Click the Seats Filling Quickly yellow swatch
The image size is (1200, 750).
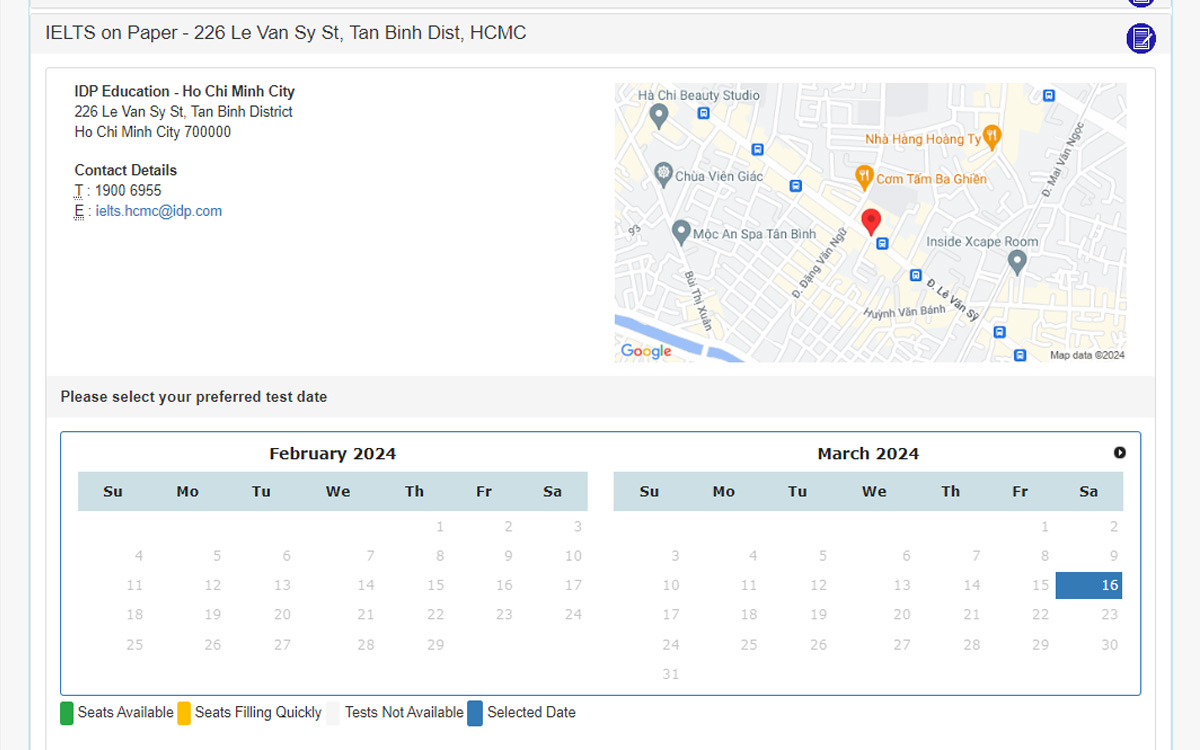coord(184,713)
